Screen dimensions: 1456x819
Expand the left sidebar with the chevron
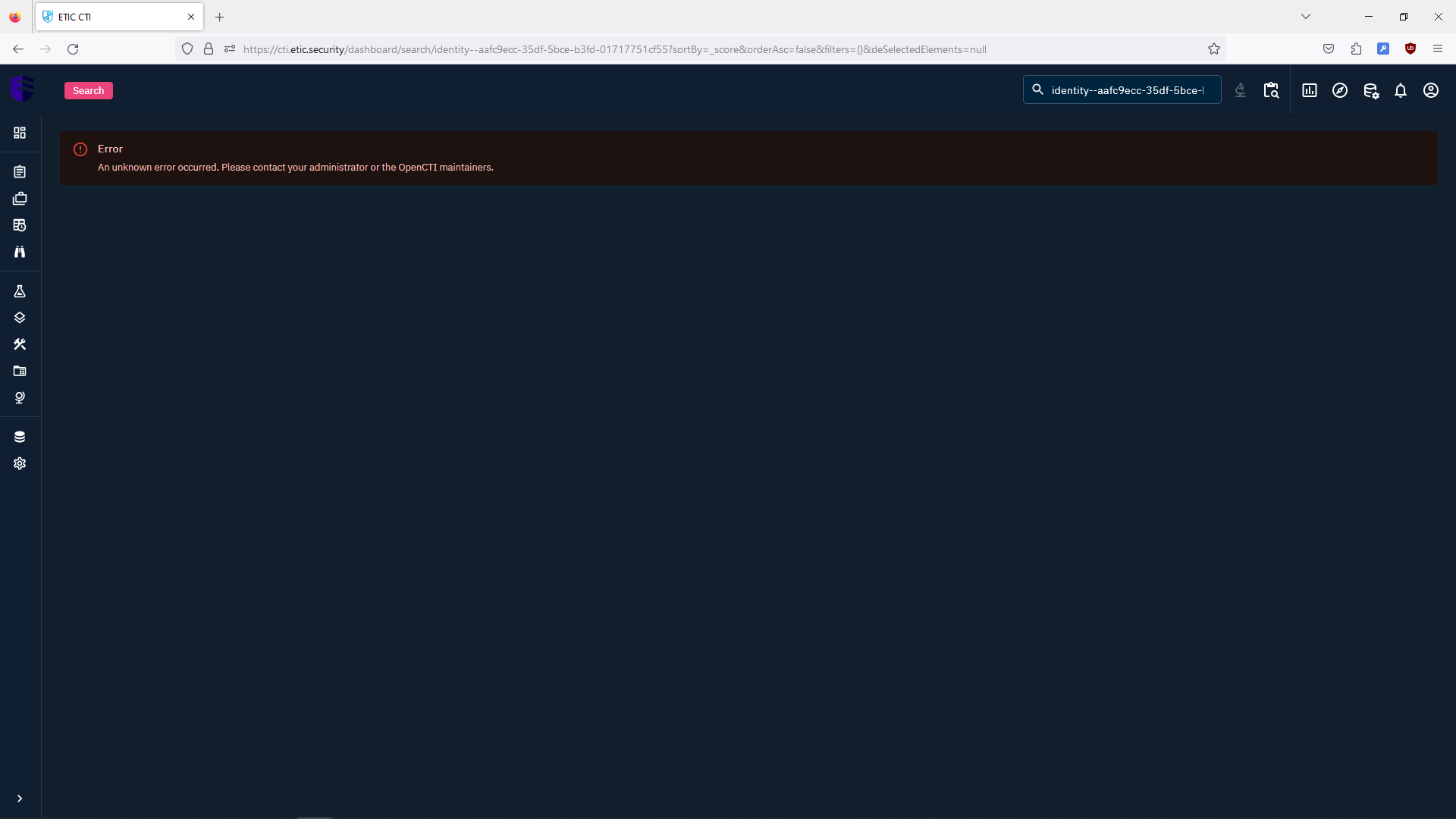pos(20,799)
